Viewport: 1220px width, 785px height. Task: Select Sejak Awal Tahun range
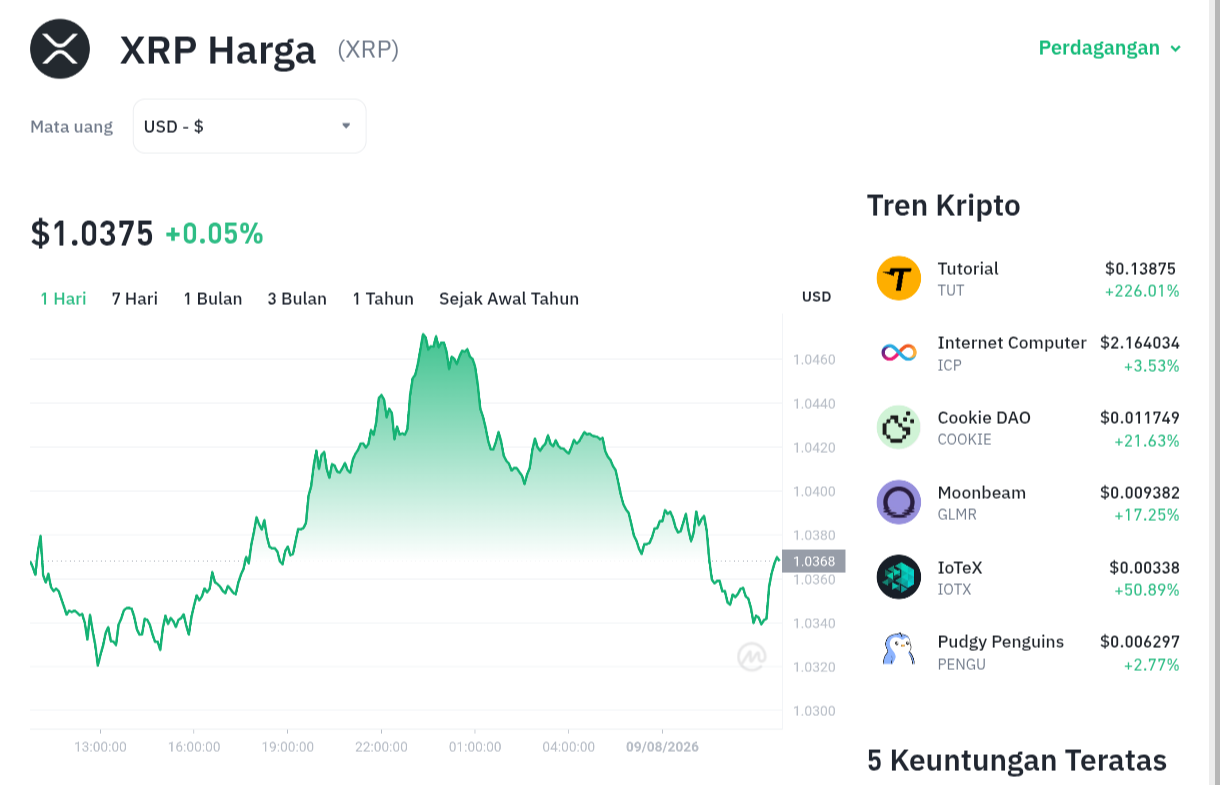pos(509,298)
